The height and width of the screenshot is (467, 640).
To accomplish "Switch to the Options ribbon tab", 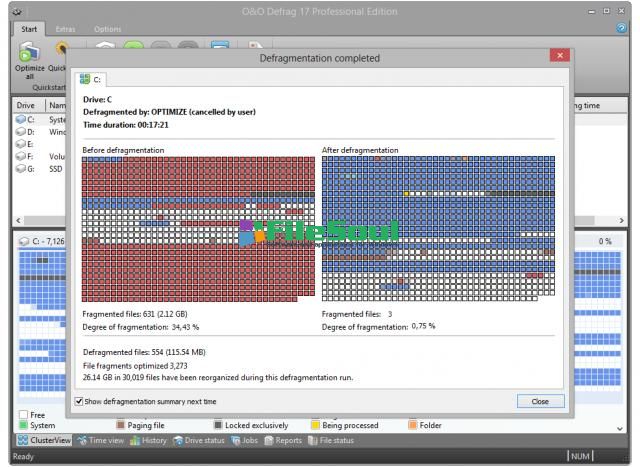I will (108, 29).
